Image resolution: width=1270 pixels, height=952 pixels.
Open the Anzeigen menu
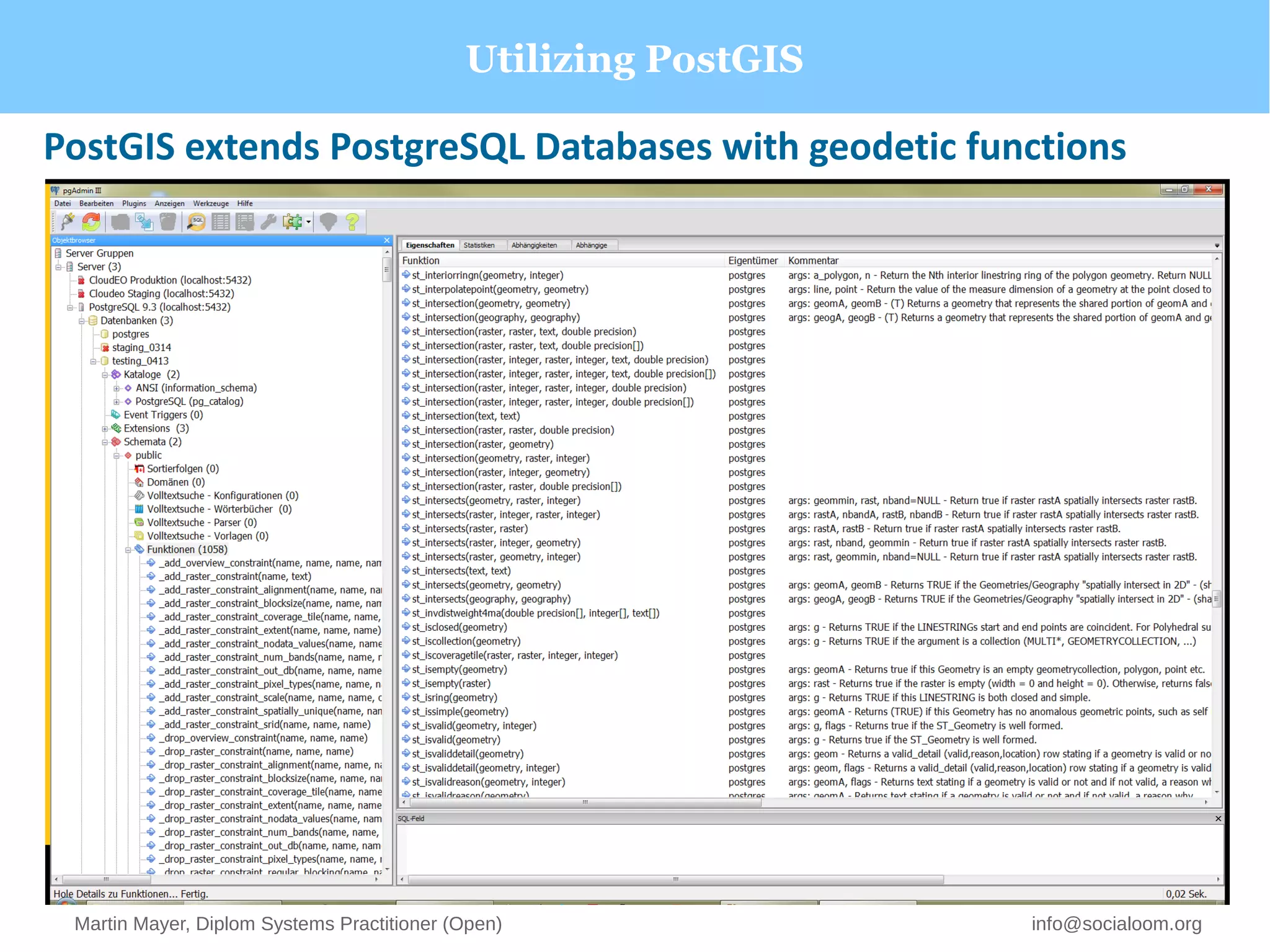pyautogui.click(x=169, y=203)
